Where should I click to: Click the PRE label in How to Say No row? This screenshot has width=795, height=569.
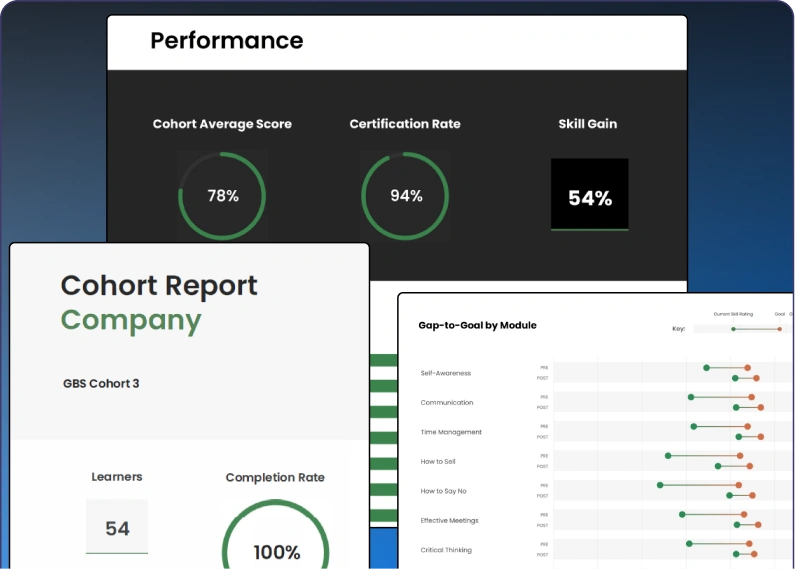tap(544, 485)
